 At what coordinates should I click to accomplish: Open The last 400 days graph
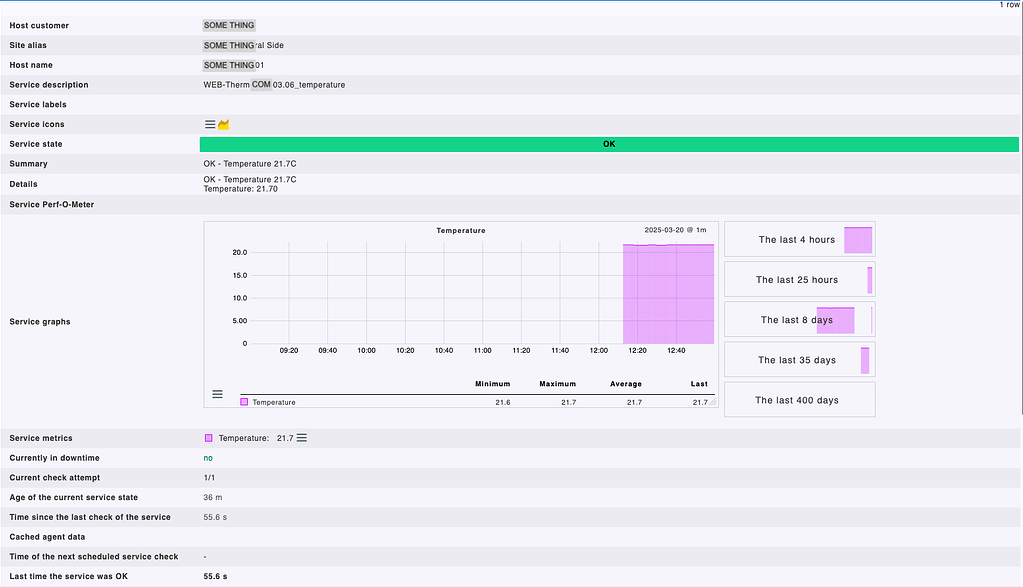click(800, 400)
